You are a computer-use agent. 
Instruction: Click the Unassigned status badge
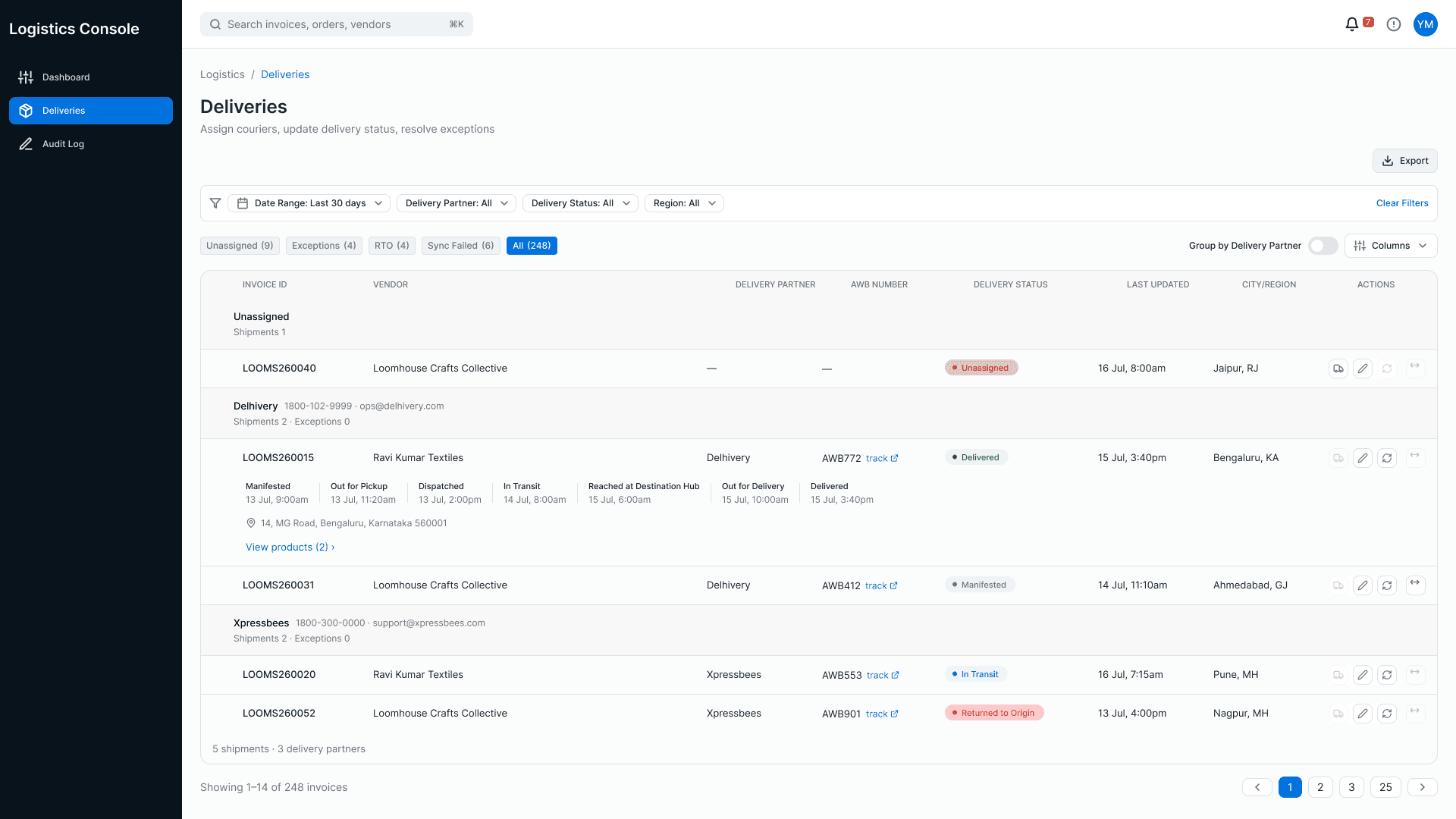pos(981,368)
